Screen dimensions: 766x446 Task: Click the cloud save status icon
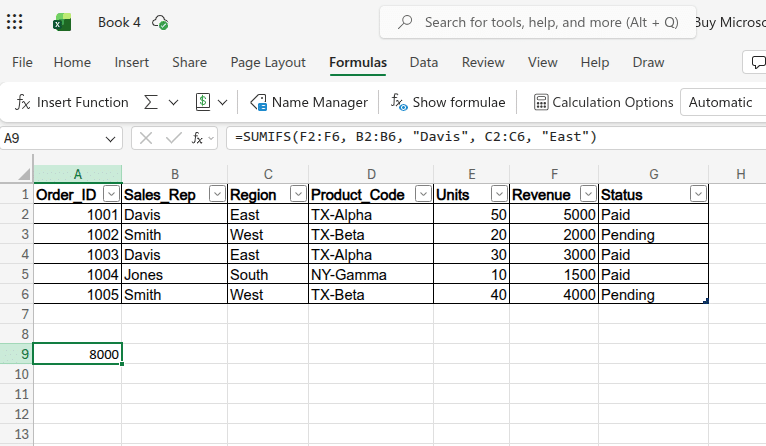[x=160, y=22]
